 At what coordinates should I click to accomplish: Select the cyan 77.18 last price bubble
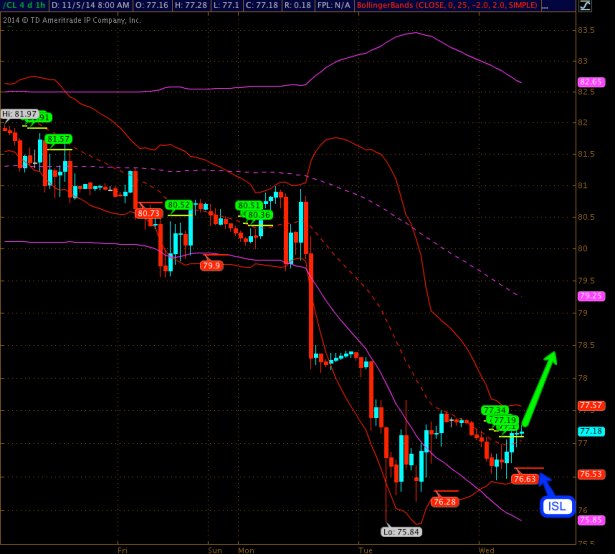pos(591,431)
